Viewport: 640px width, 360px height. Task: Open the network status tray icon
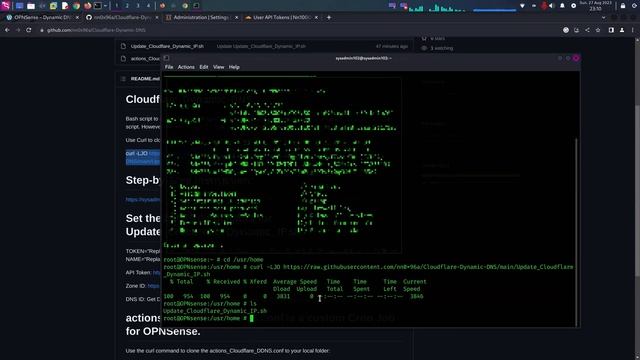tap(522, 6)
